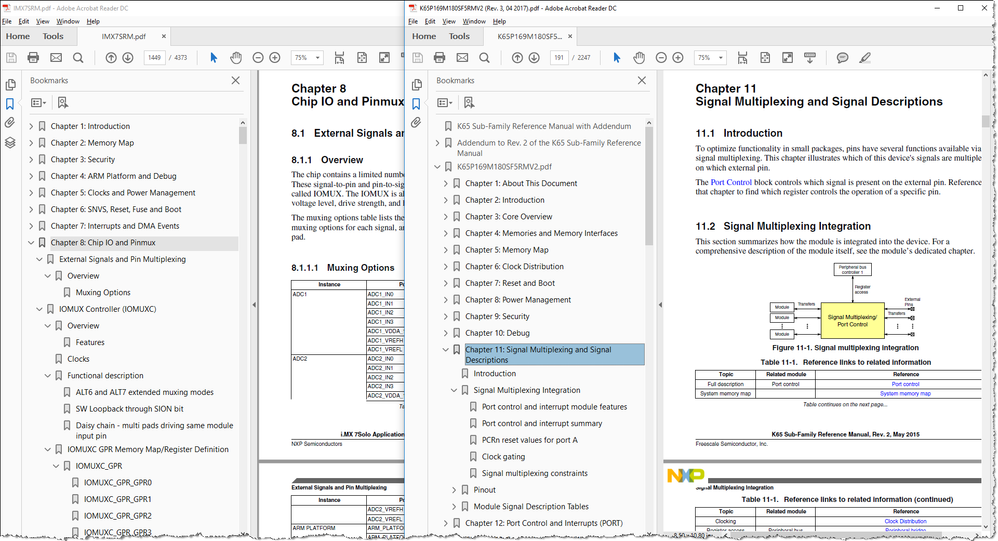This screenshot has width=998, height=541.
Task: Click search magnifier in IMX7SRM window toolbar
Action: (x=78, y=58)
